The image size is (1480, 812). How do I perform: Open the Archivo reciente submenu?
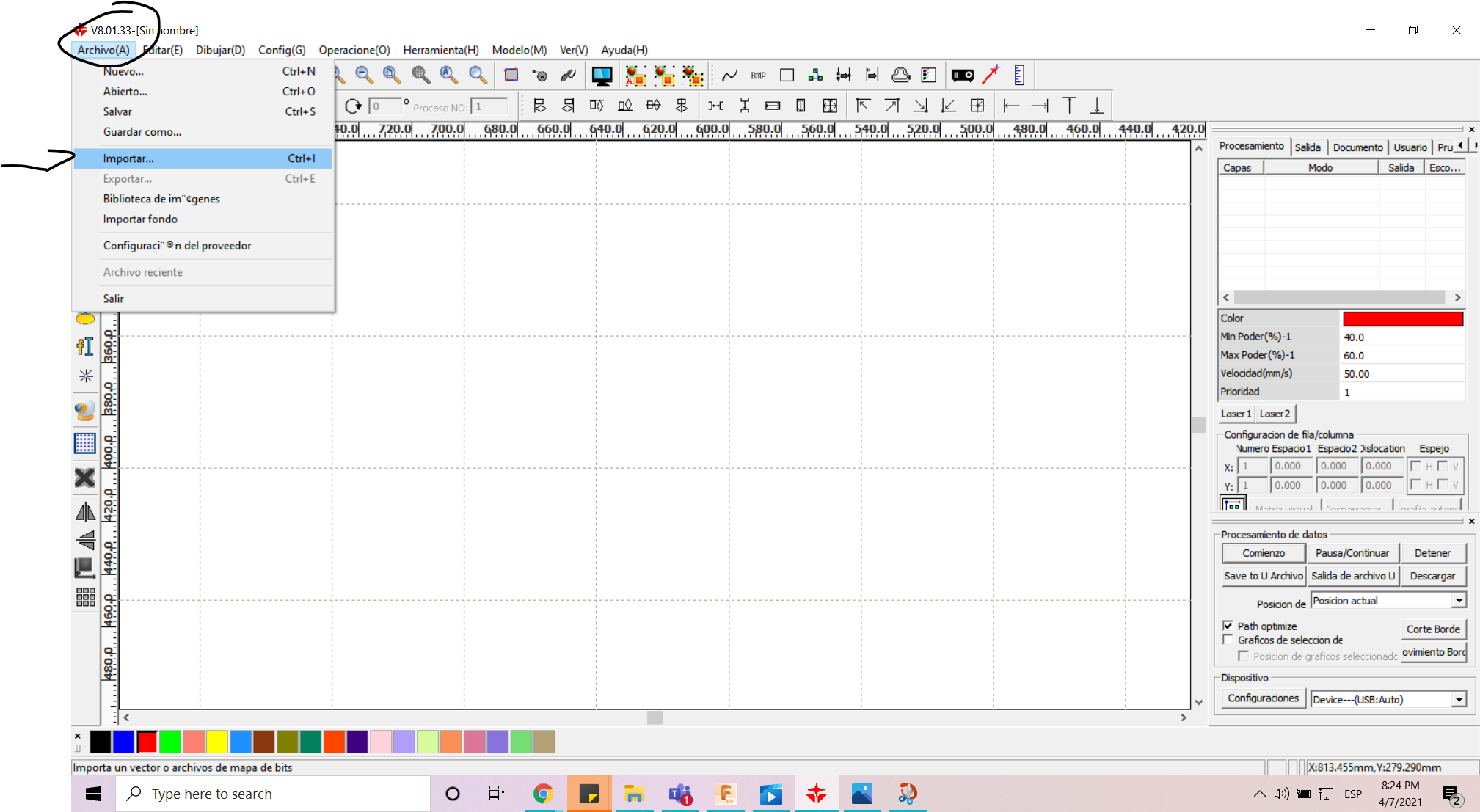[x=143, y=272]
